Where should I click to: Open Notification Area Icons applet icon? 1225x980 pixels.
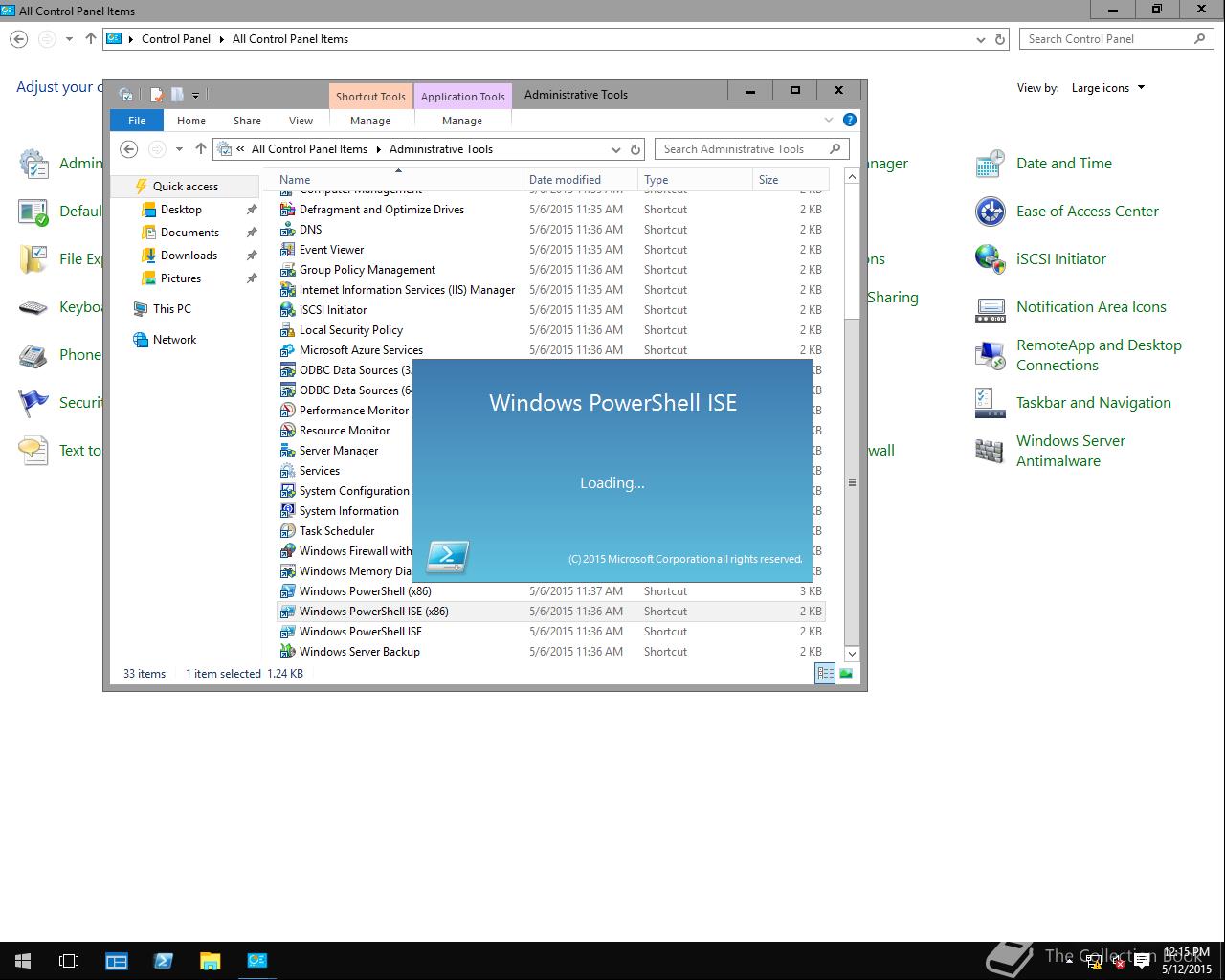tap(990, 307)
